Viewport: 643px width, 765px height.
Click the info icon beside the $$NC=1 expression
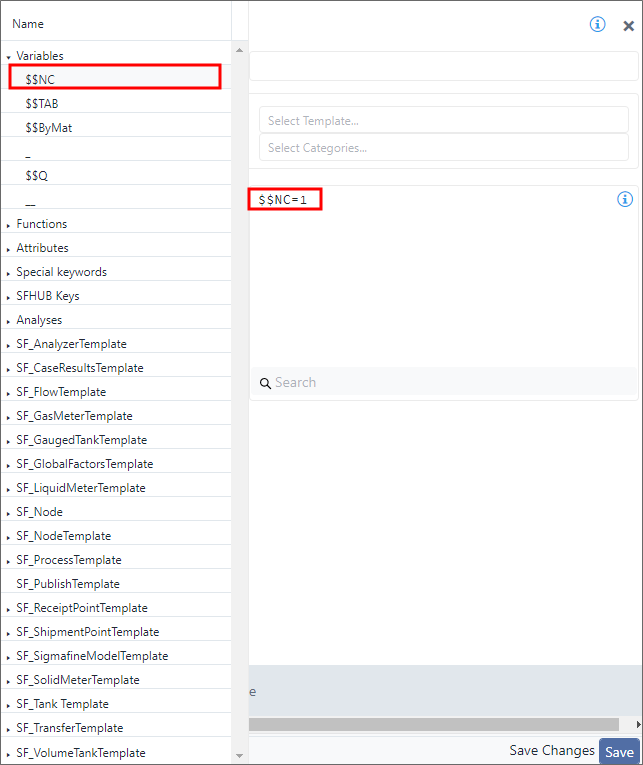pyautogui.click(x=625, y=199)
